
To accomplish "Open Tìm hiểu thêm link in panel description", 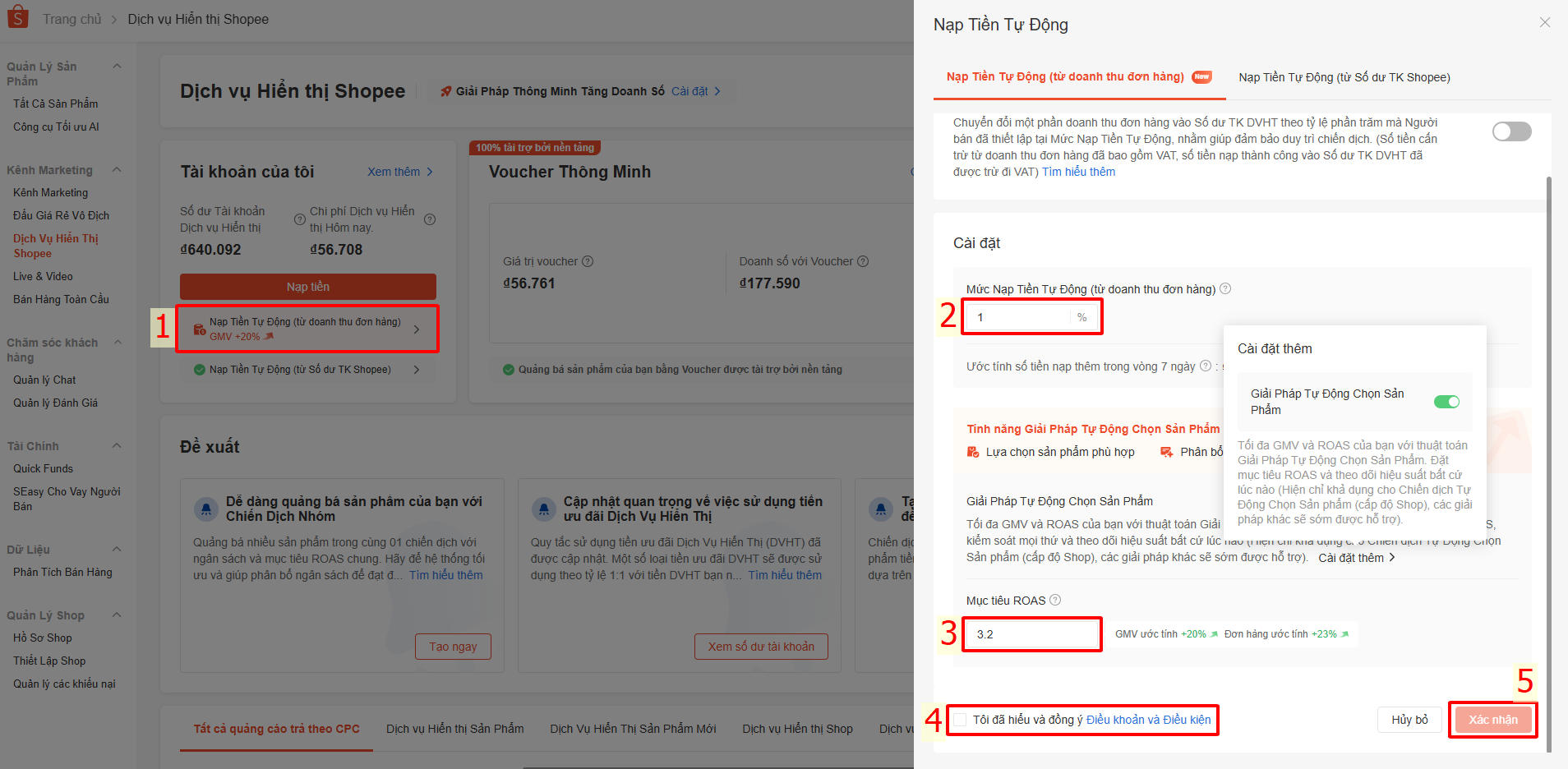I will click(1078, 172).
